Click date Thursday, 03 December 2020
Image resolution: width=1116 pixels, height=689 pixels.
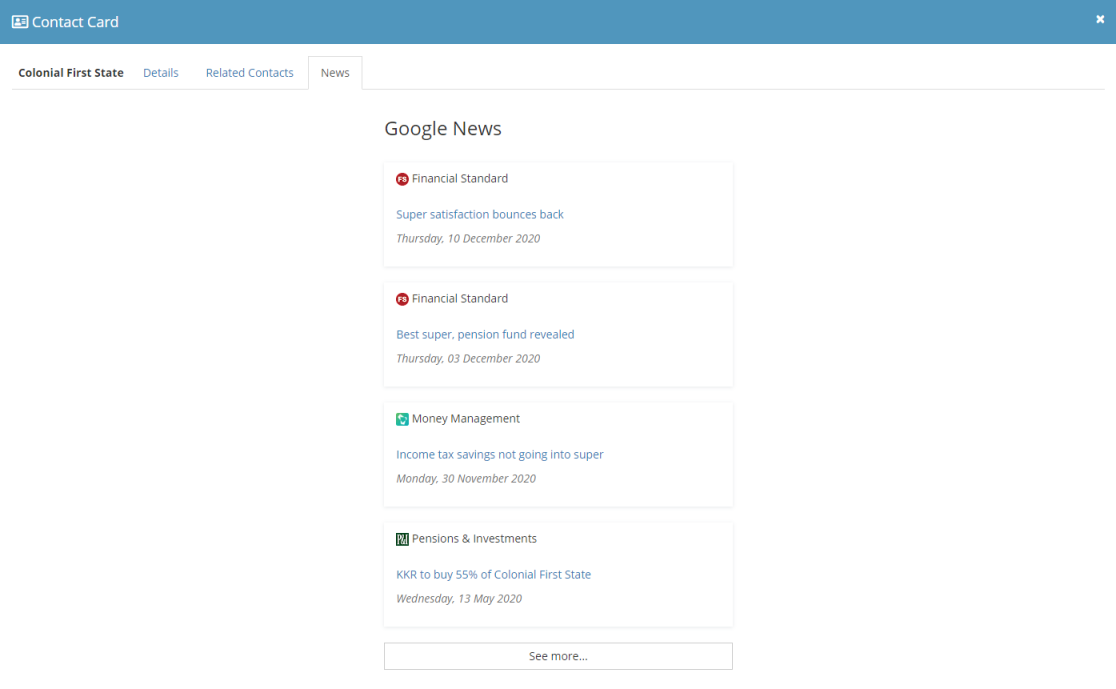pyautogui.click(x=468, y=359)
